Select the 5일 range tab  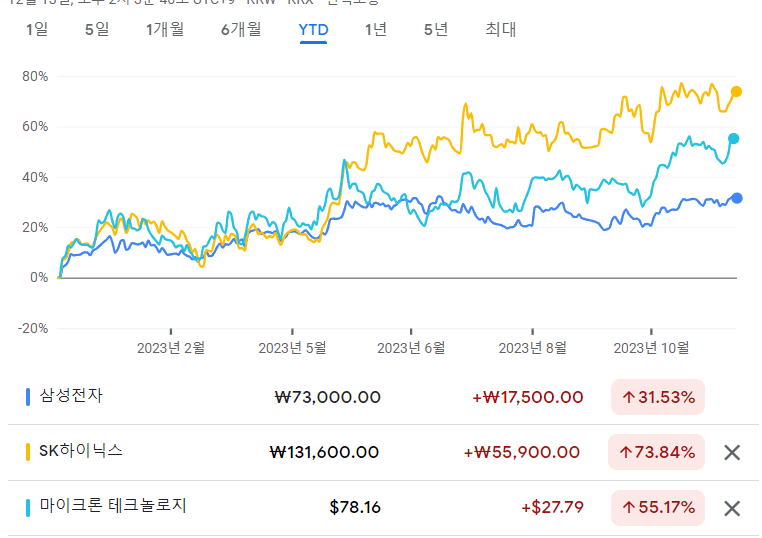(97, 30)
